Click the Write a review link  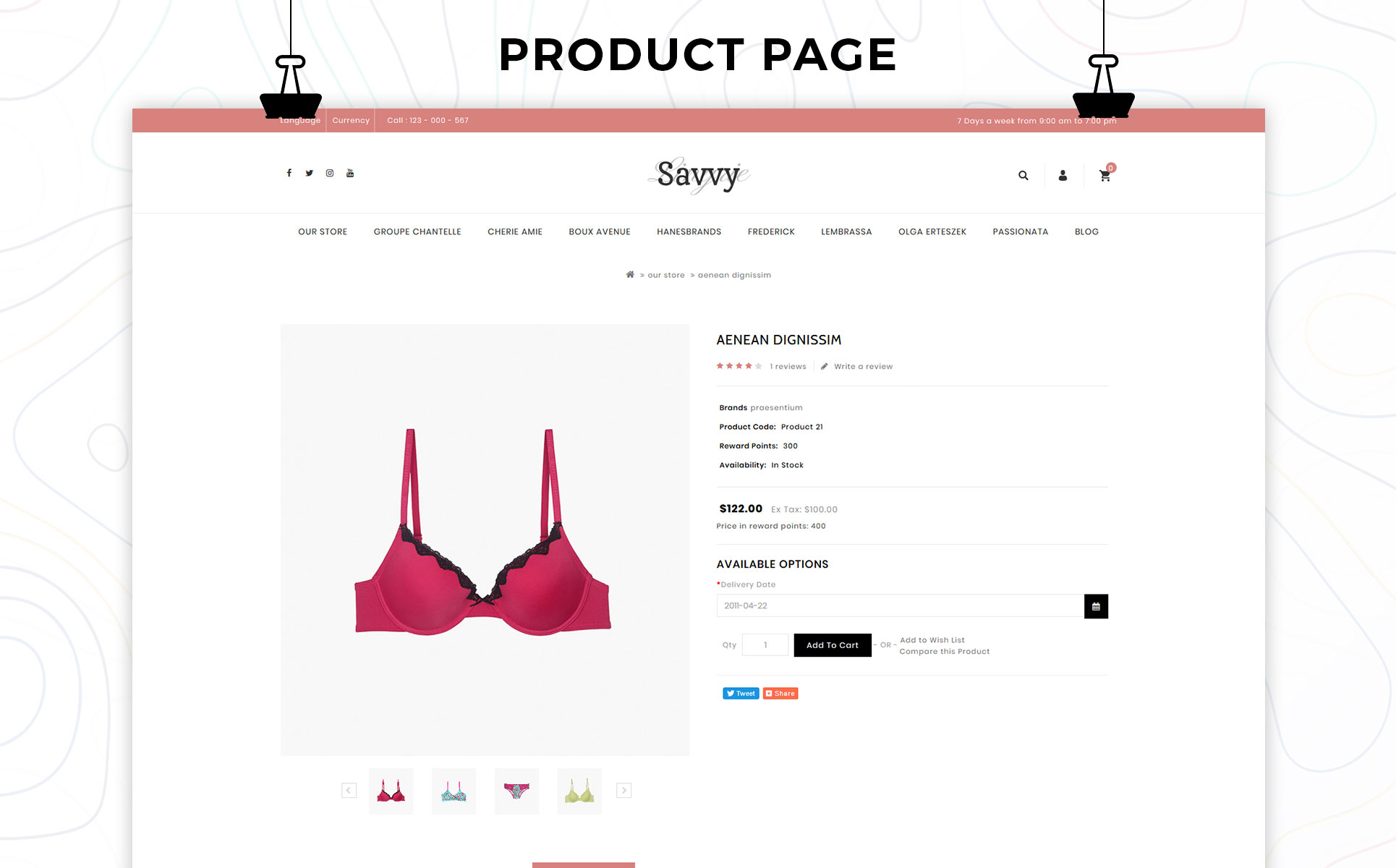(x=863, y=367)
